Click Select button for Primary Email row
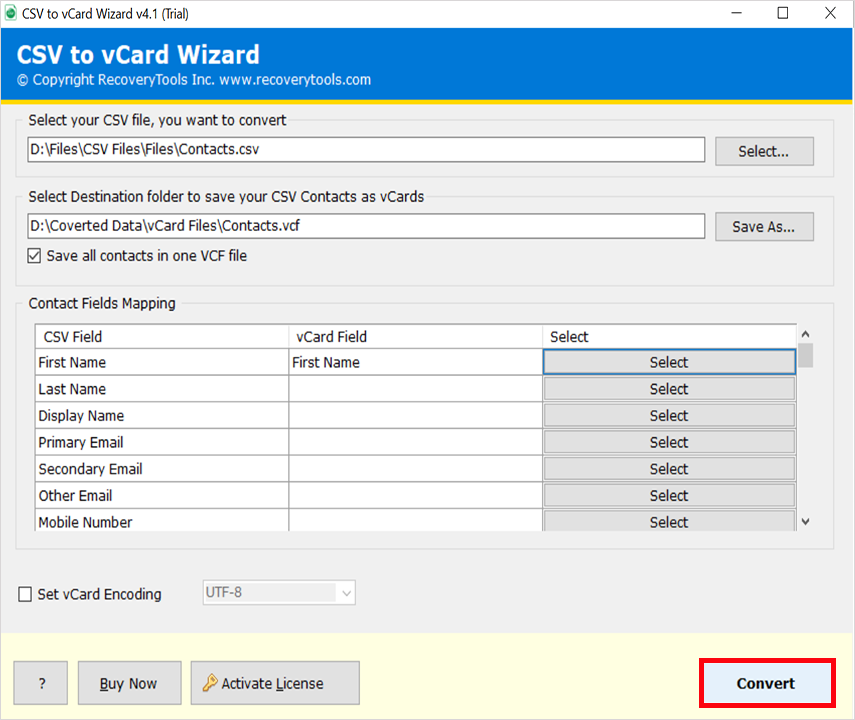 (669, 442)
